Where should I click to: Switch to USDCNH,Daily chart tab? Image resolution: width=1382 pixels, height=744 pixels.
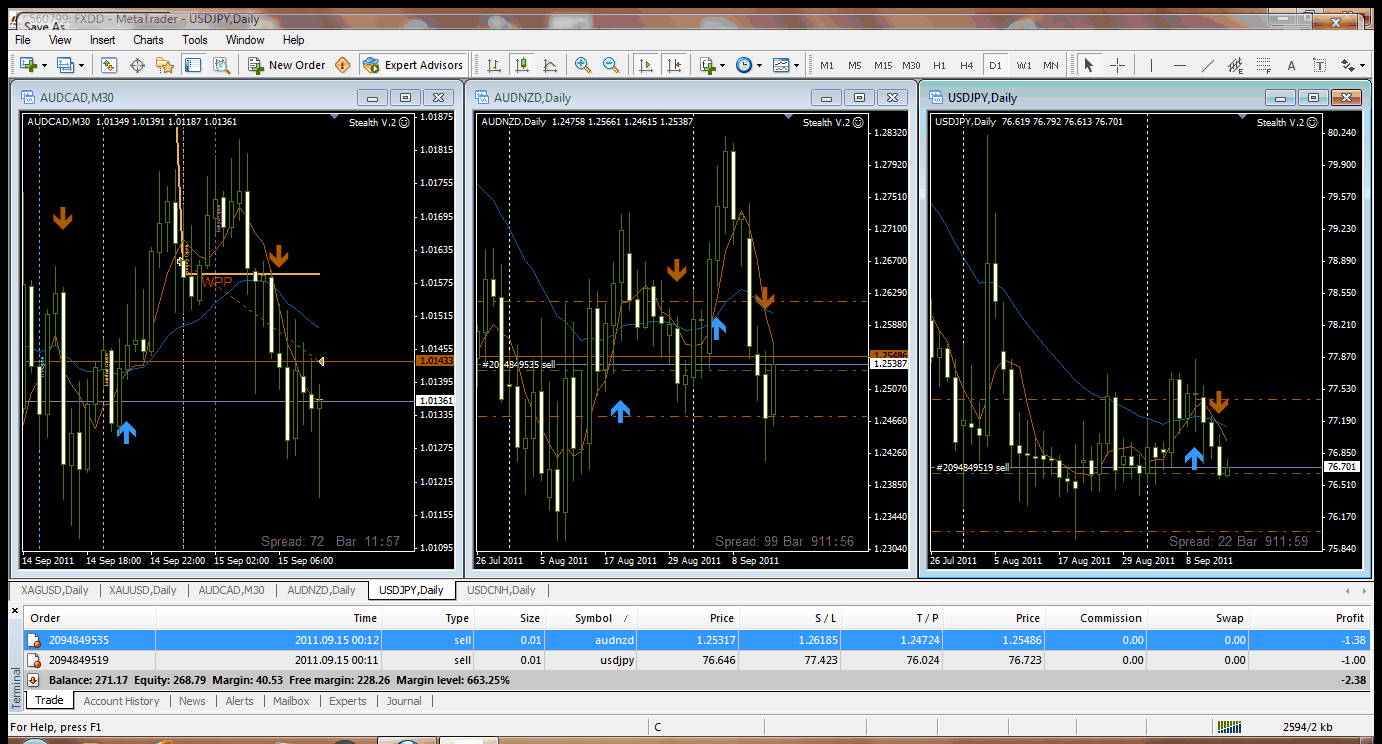[x=501, y=590]
